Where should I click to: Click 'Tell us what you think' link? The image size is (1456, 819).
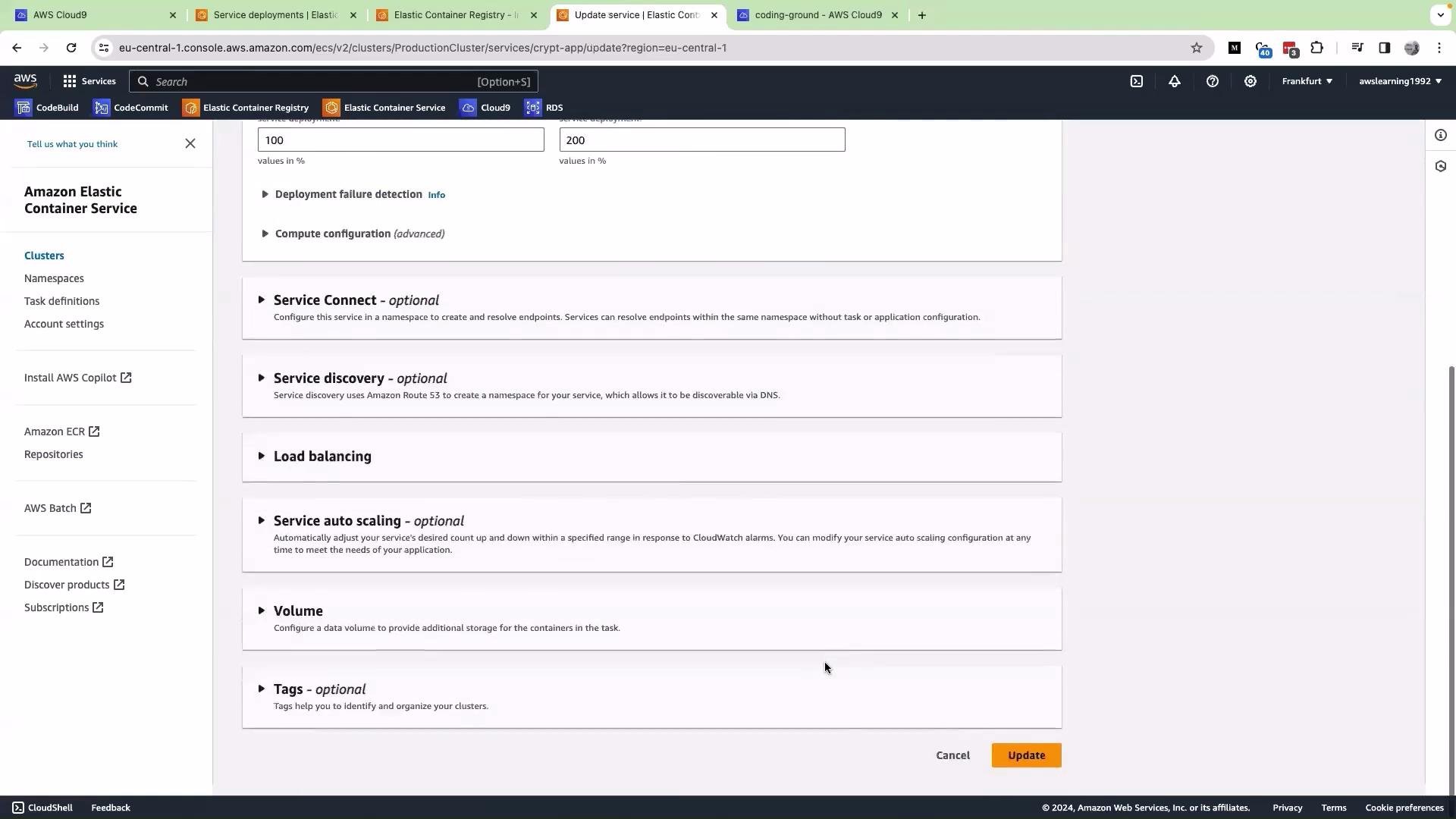[72, 144]
